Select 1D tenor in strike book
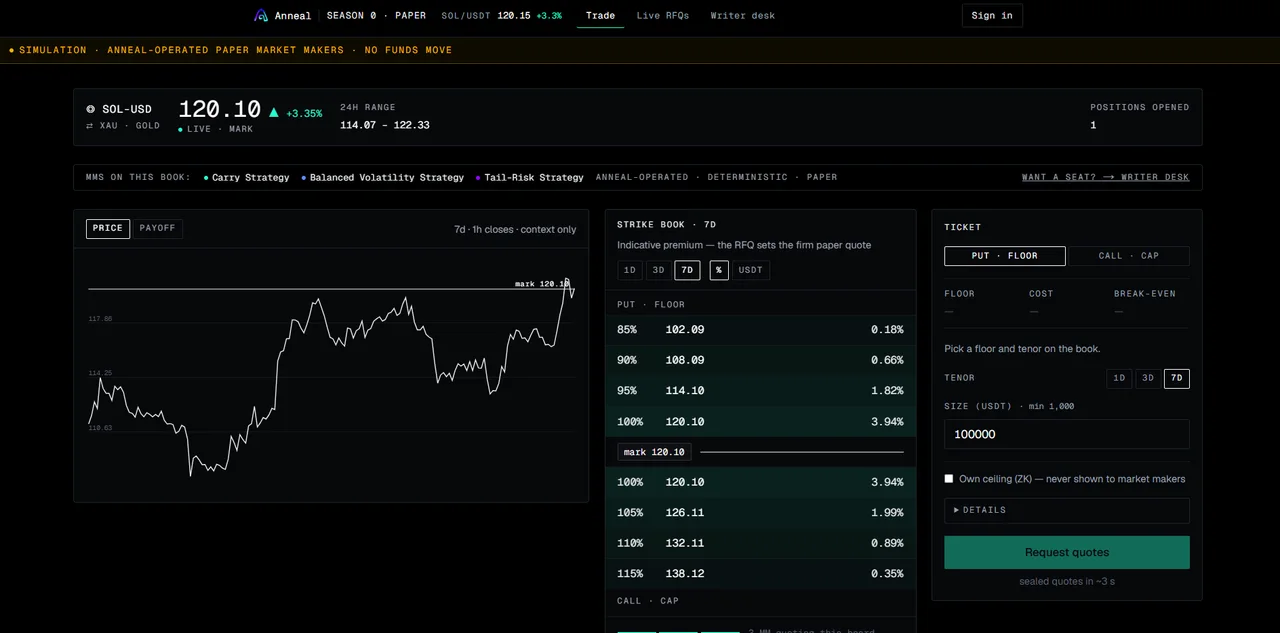Image resolution: width=1280 pixels, height=633 pixels. (630, 270)
